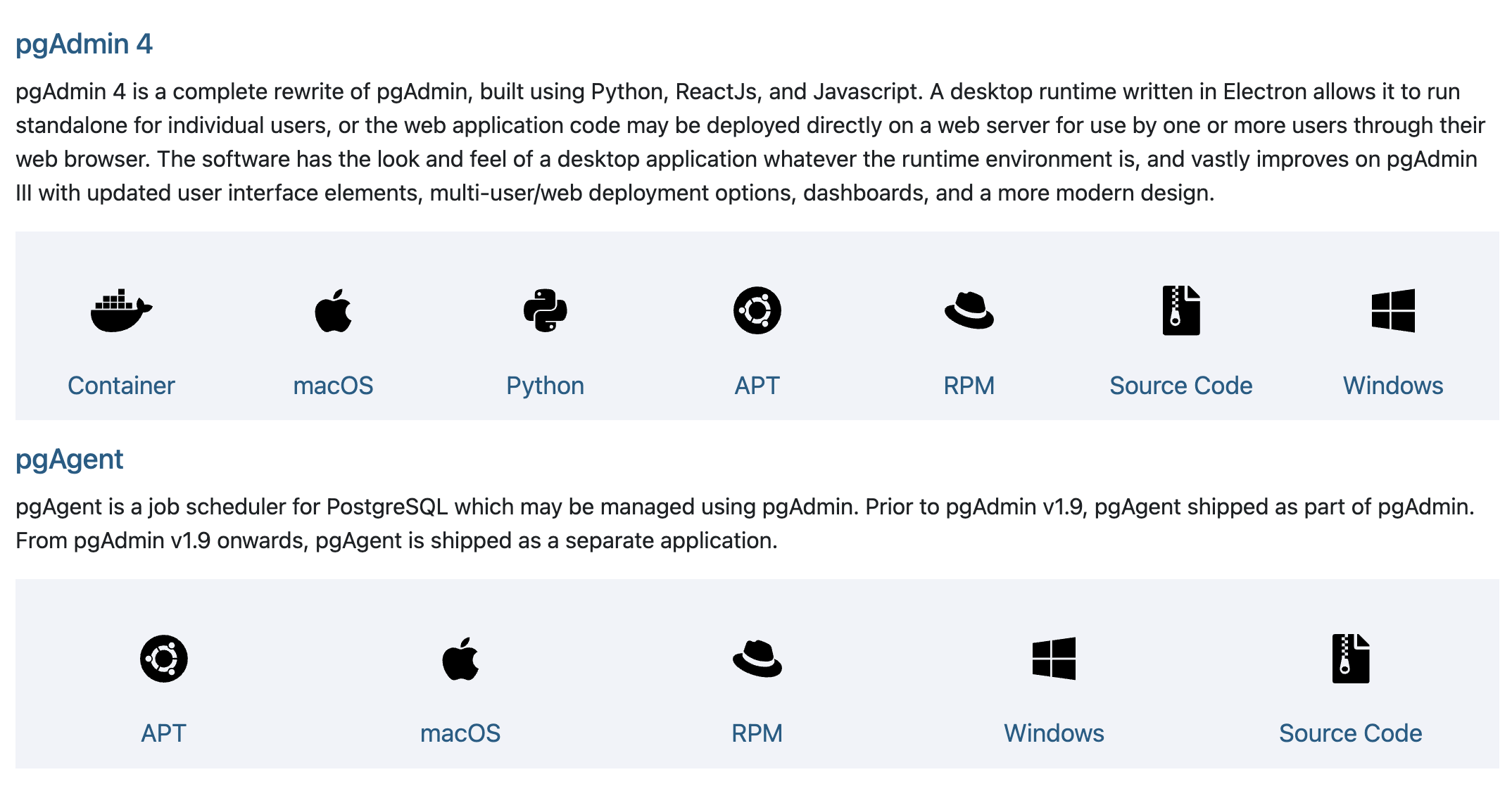The image size is (1512, 791).
Task: Open the RPM link under pgAgent
Action: click(x=757, y=733)
